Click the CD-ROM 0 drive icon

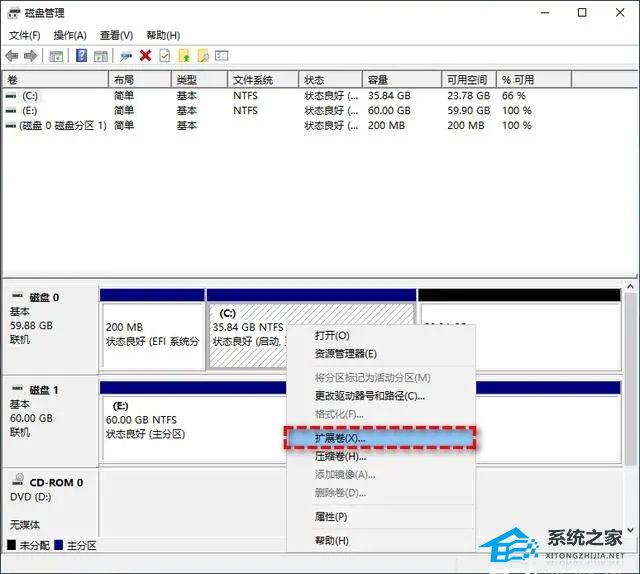(x=18, y=479)
